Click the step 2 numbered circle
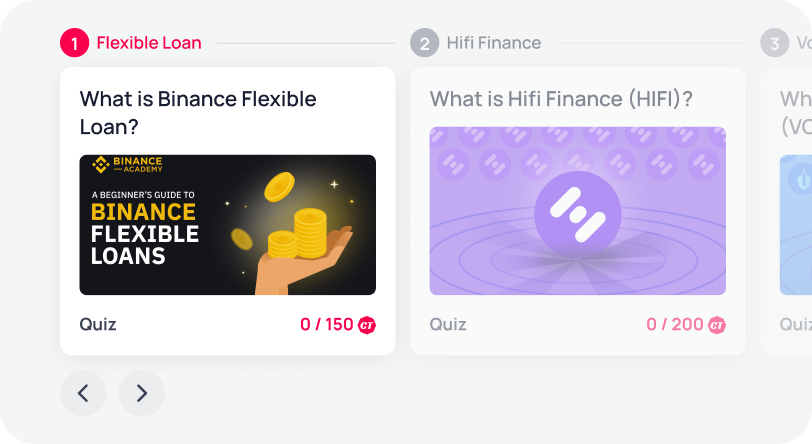The width and height of the screenshot is (812, 444). coord(424,43)
